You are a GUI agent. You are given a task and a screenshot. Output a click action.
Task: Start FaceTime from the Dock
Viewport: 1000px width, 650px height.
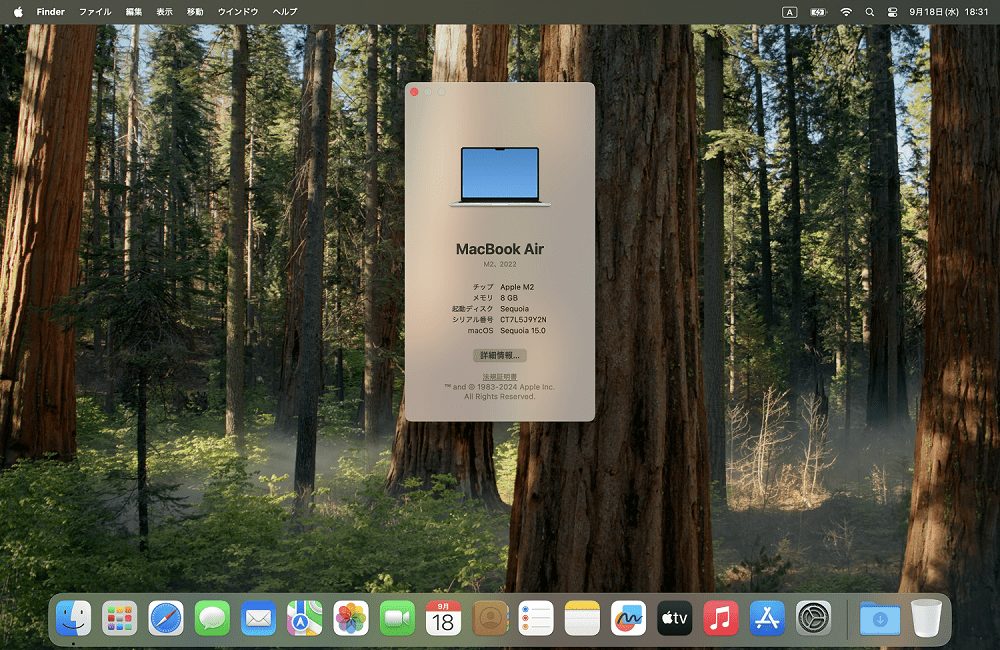397,618
